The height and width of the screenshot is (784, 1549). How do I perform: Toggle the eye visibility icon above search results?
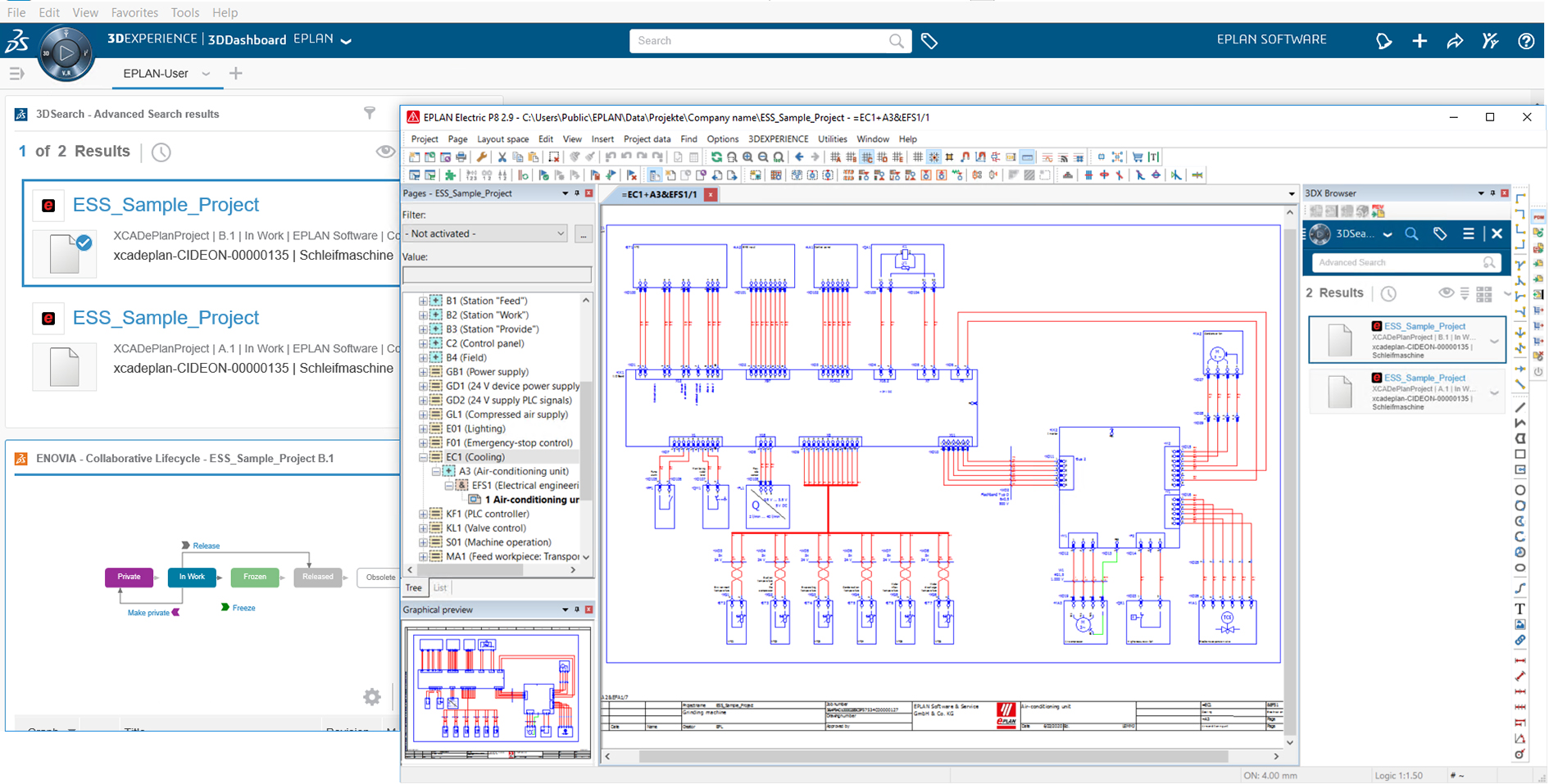point(1446,292)
